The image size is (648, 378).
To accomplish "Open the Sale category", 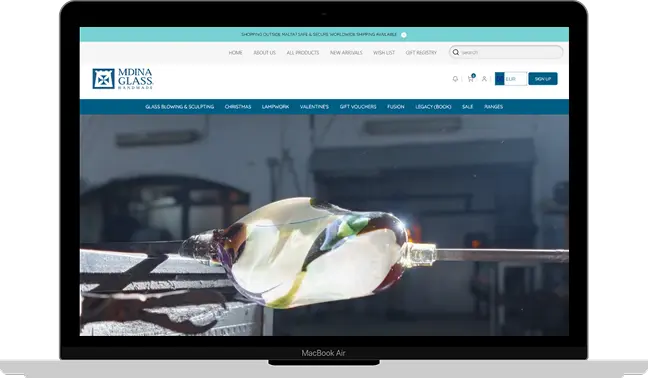I will click(467, 107).
